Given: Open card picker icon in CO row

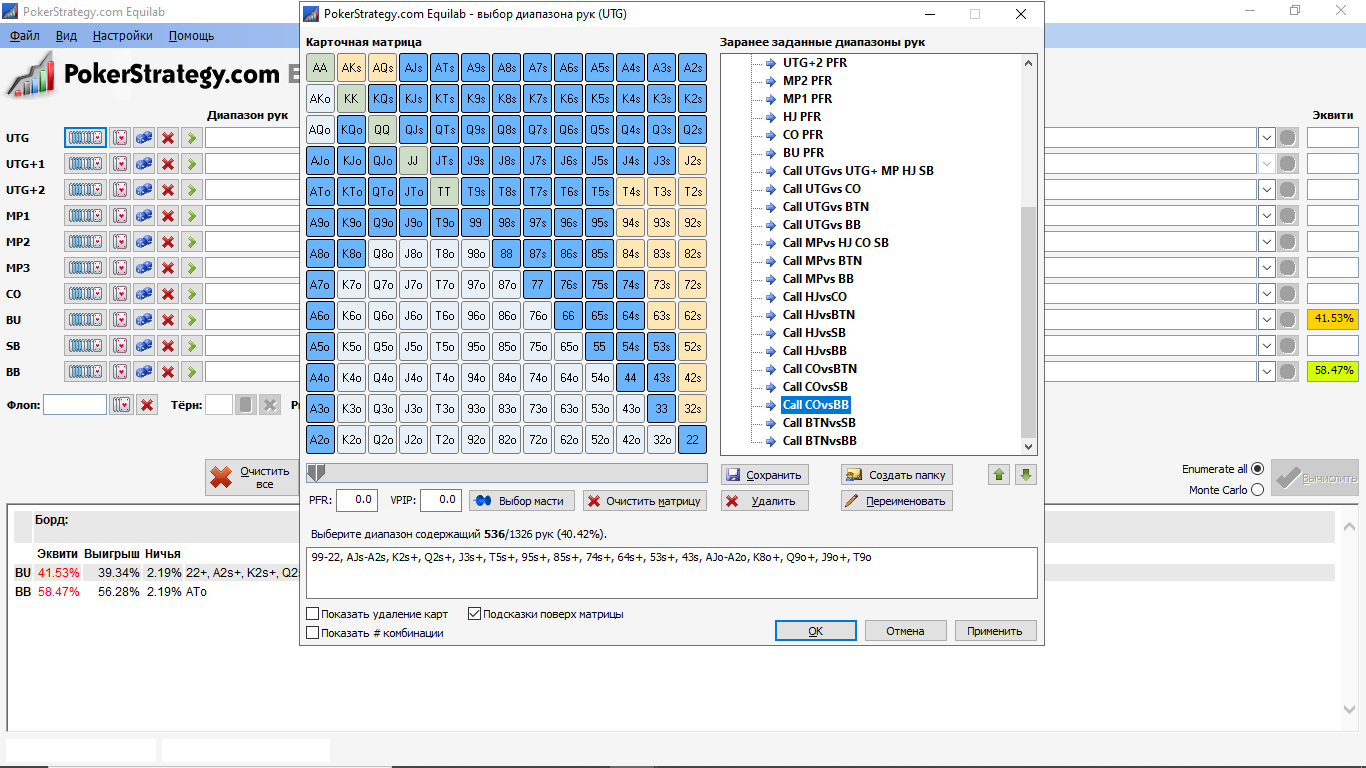Looking at the screenshot, I should (x=120, y=293).
